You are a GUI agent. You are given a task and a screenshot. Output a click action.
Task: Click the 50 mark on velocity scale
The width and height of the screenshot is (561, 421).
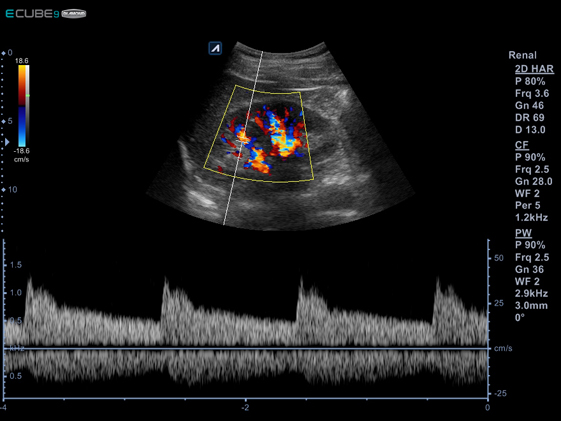[499, 258]
